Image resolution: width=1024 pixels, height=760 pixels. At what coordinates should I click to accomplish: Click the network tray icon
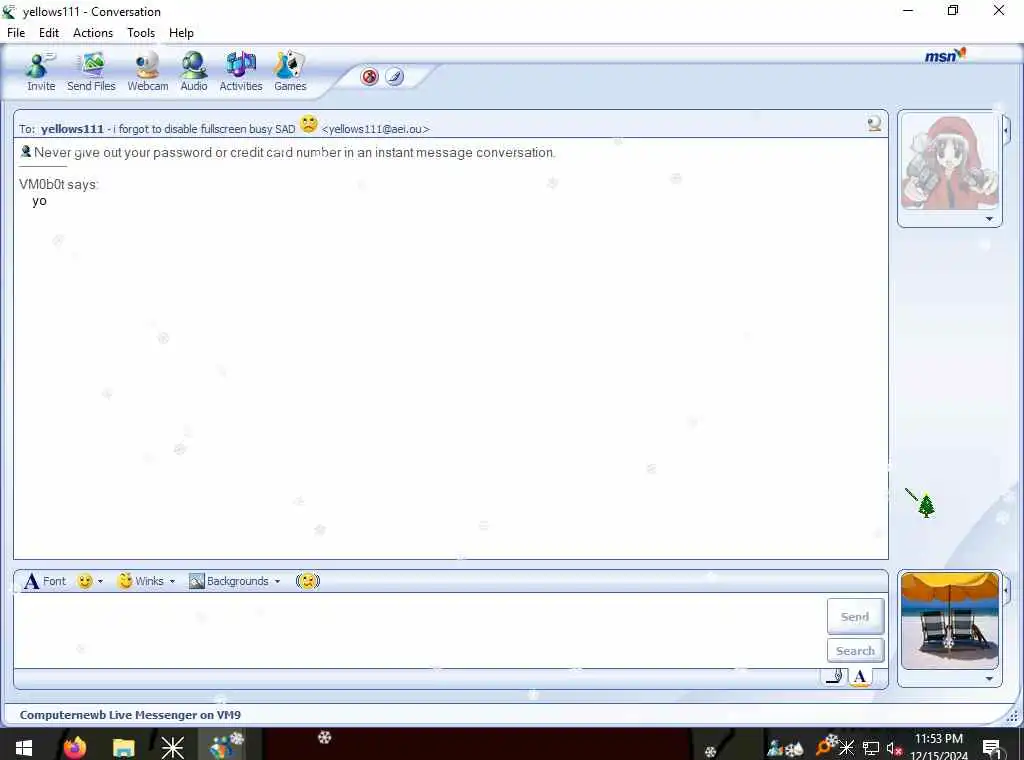click(871, 748)
